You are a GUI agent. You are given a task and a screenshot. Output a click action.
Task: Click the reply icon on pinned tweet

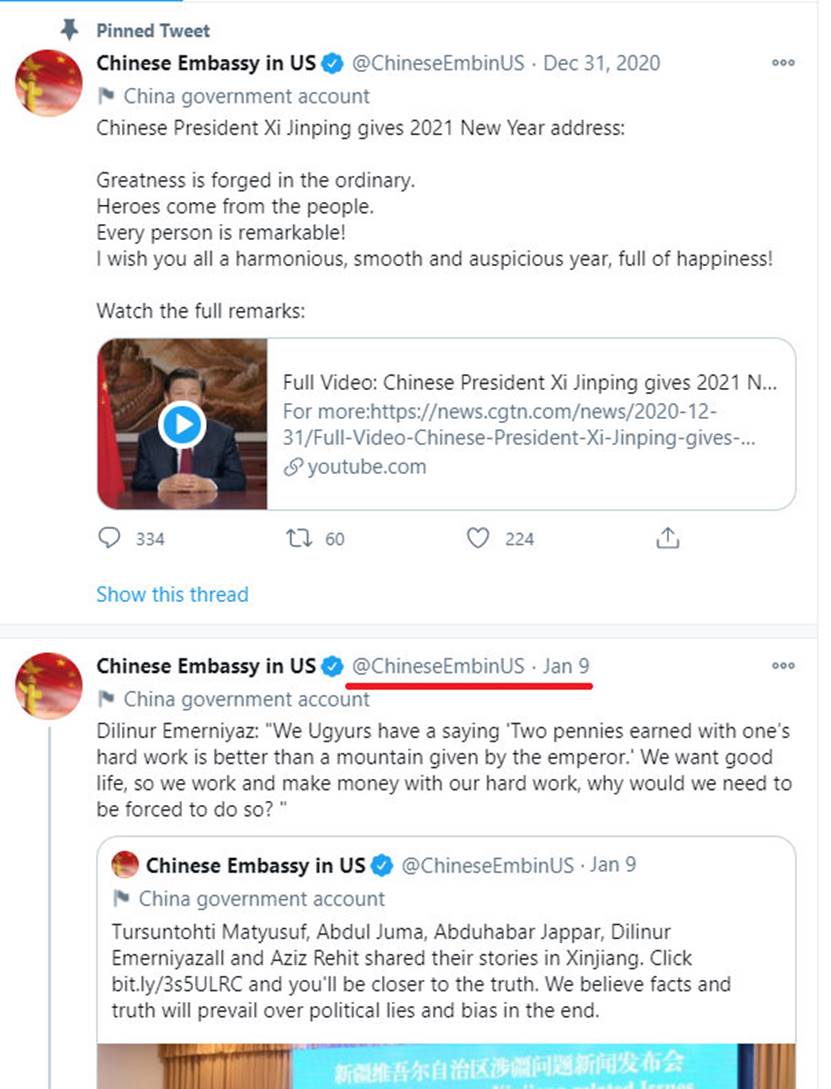(109, 539)
